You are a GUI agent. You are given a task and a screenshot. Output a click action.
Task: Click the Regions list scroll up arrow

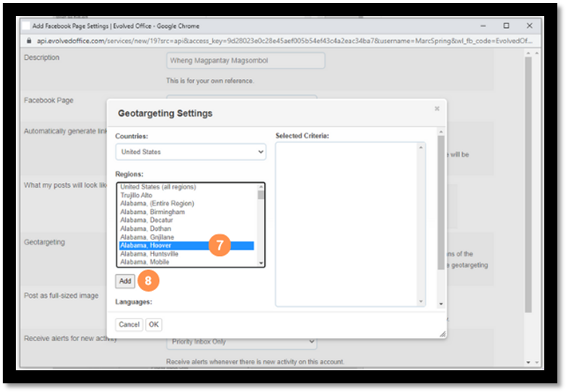click(x=261, y=187)
